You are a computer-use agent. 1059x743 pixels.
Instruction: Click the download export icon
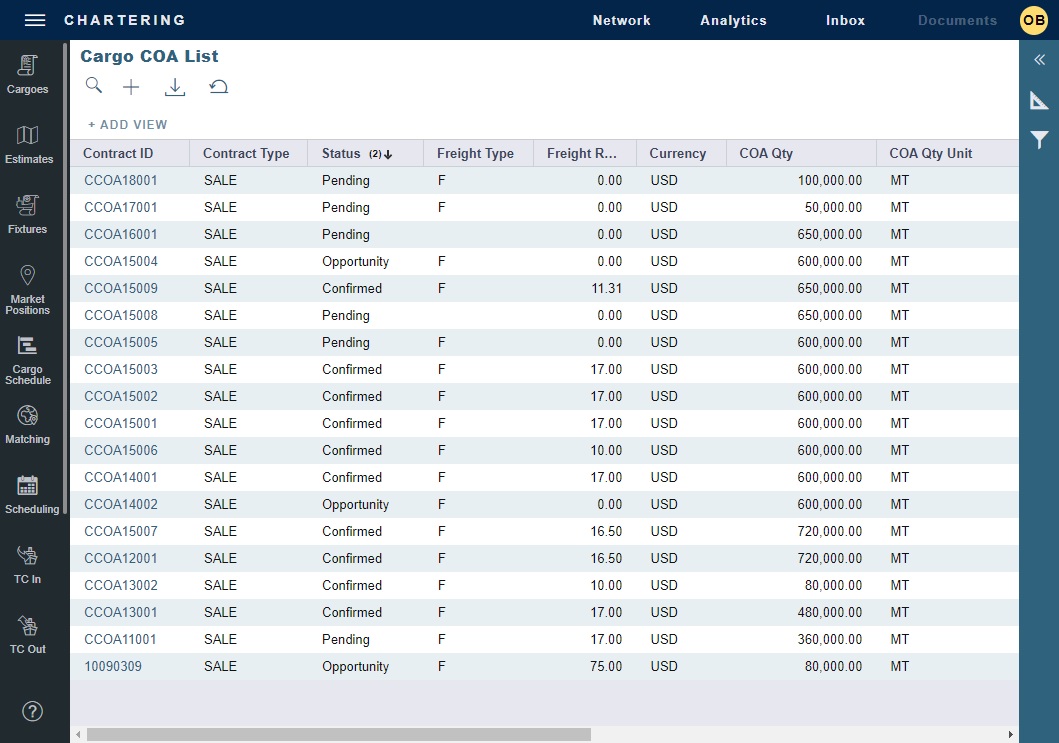175,87
